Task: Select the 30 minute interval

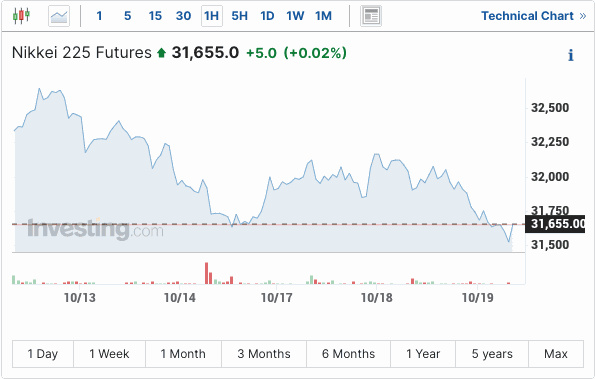Action: pyautogui.click(x=183, y=16)
